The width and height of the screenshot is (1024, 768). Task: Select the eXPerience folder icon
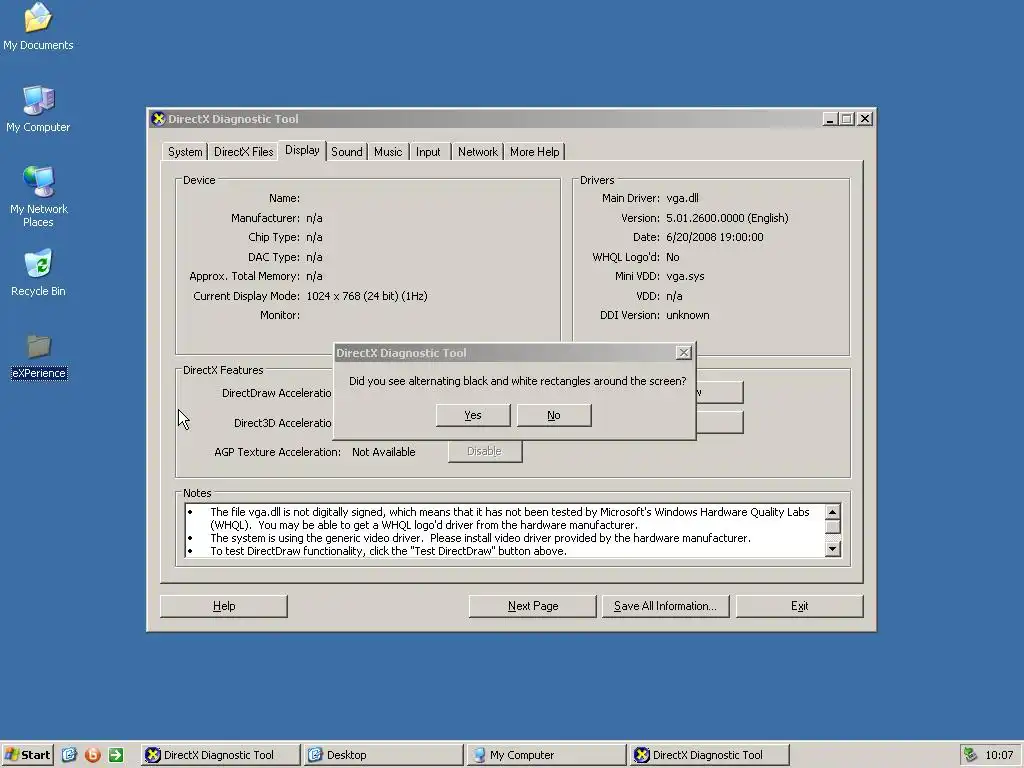pyautogui.click(x=39, y=356)
